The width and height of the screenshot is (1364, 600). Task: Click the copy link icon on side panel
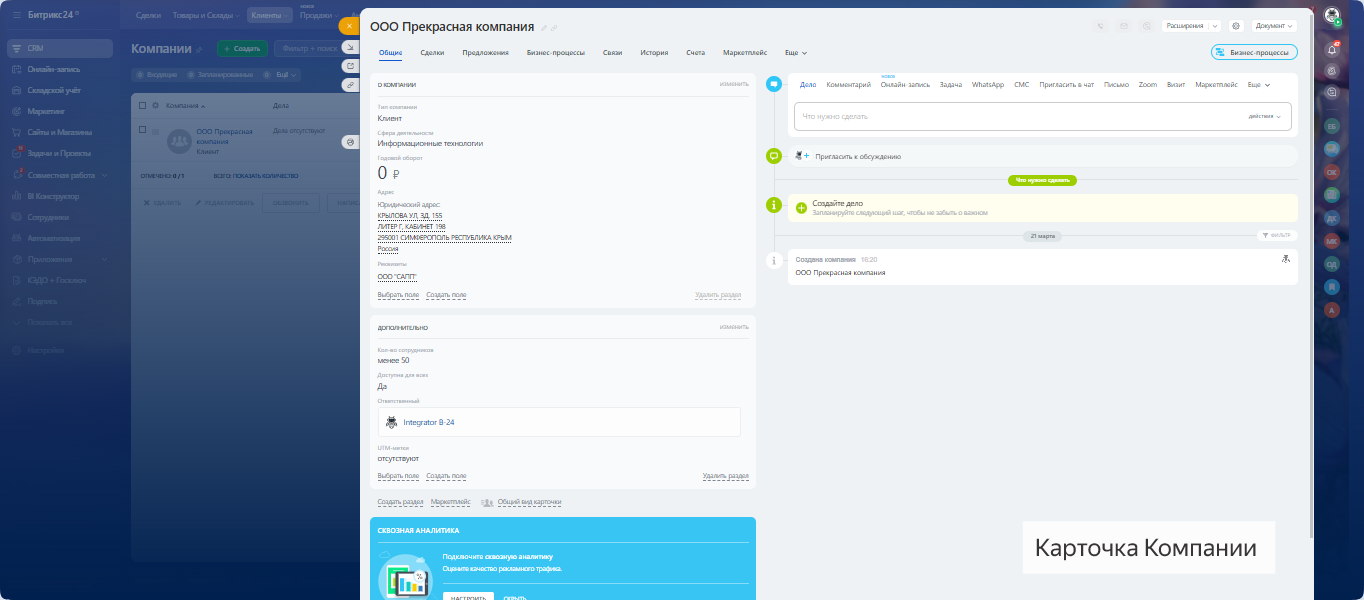[x=350, y=85]
